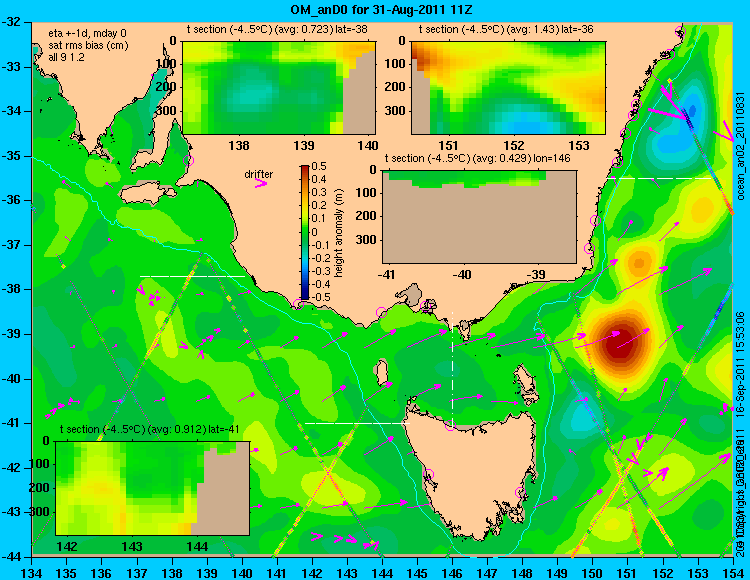Click the magenta circle on Tasmania's west coast
750x580 pixels.
428,474
